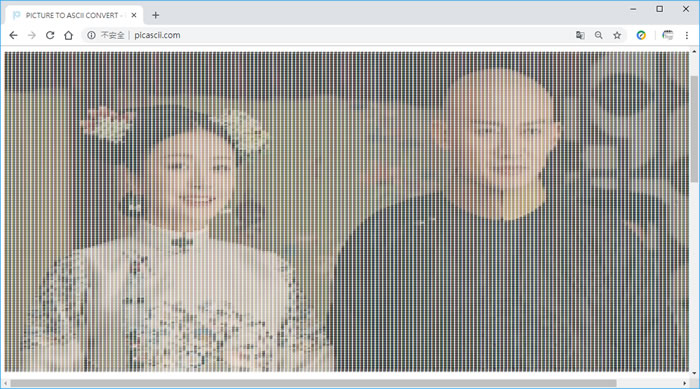Go back to the previous page
Image resolution: width=700 pixels, height=389 pixels.
click(13, 35)
